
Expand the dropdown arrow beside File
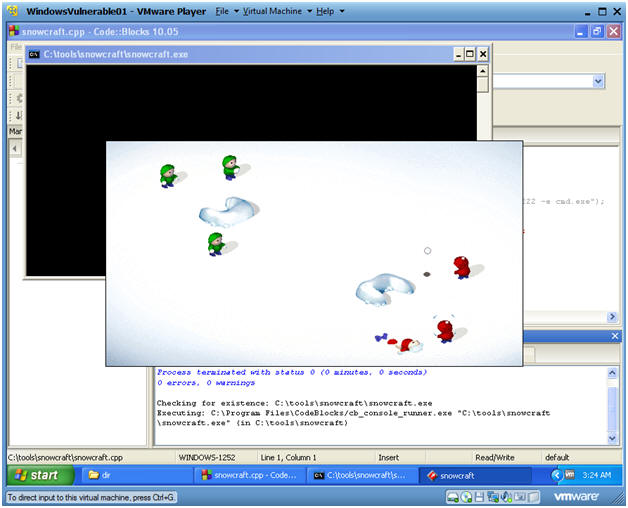pyautogui.click(x=236, y=11)
